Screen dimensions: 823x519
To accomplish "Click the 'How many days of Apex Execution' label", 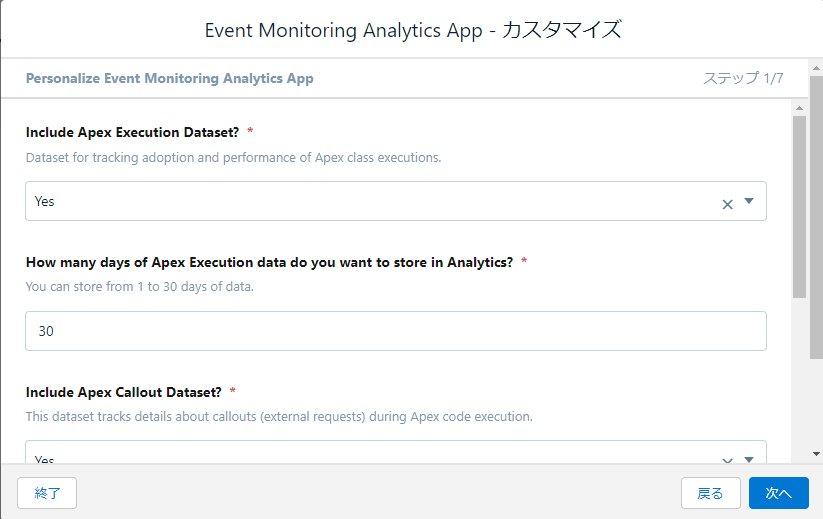I will pyautogui.click(x=268, y=262).
